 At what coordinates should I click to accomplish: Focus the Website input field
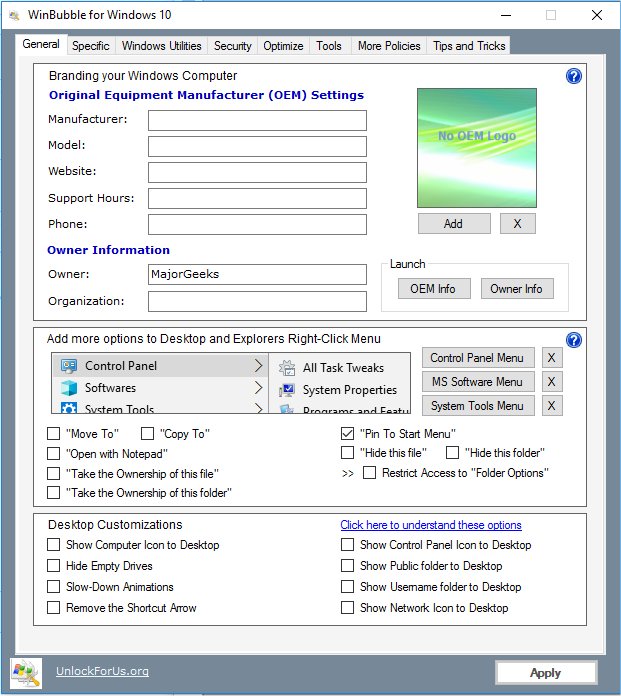point(257,172)
